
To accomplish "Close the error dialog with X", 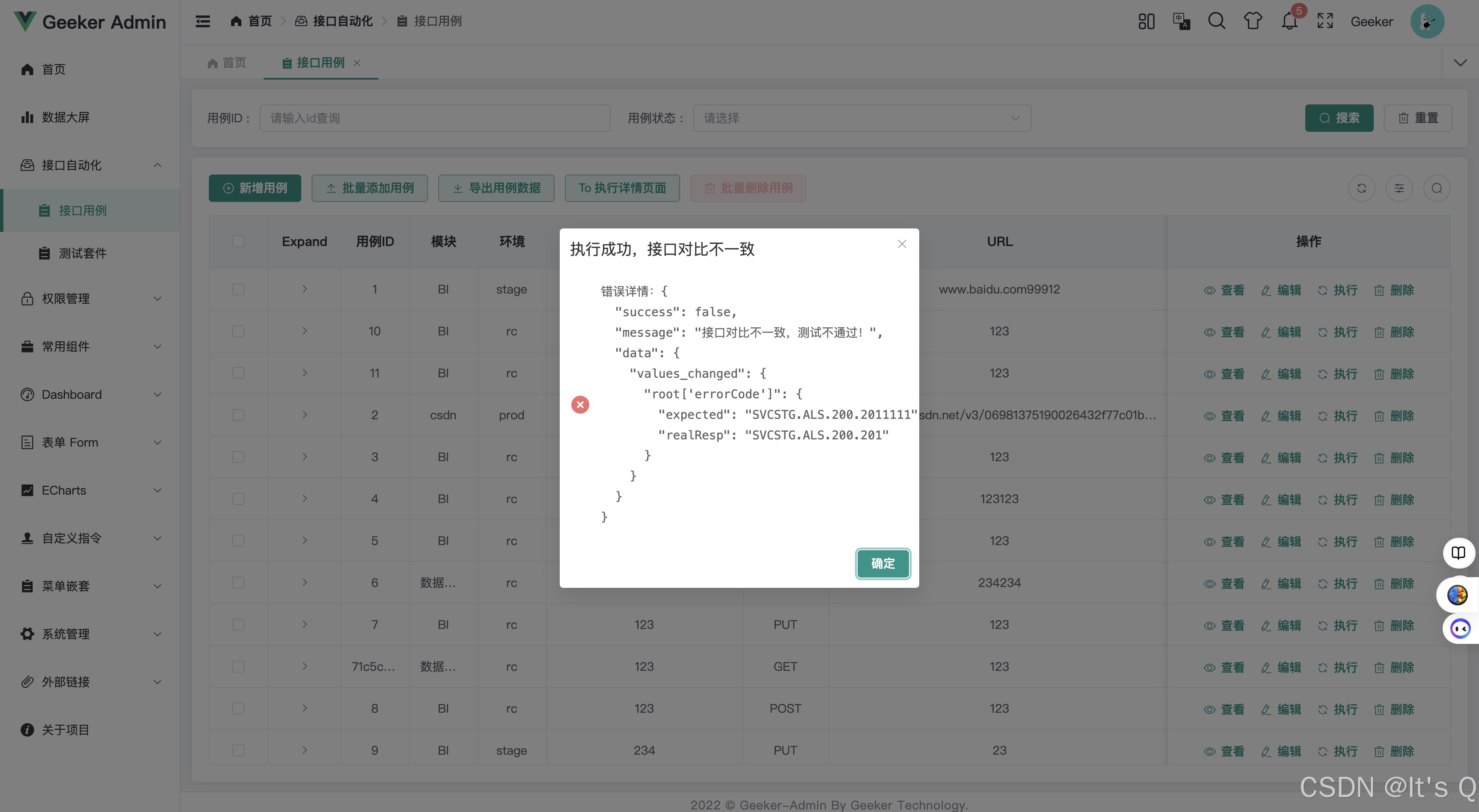I will [x=902, y=244].
